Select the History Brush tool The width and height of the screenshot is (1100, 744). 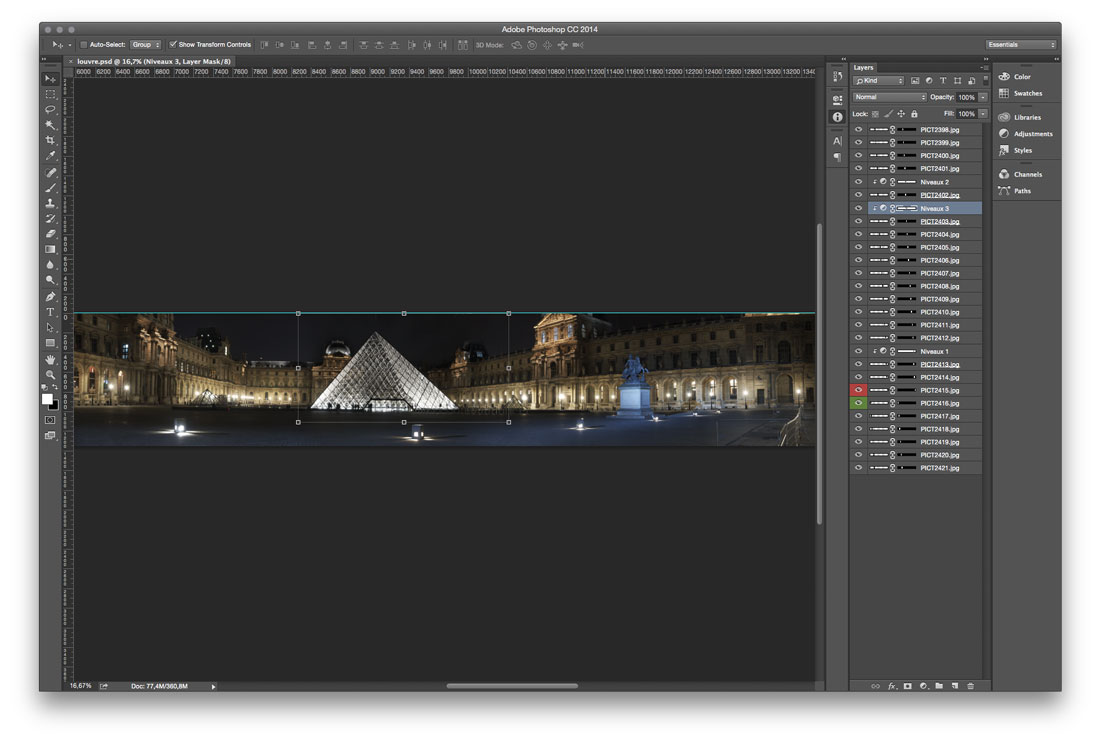click(50, 219)
